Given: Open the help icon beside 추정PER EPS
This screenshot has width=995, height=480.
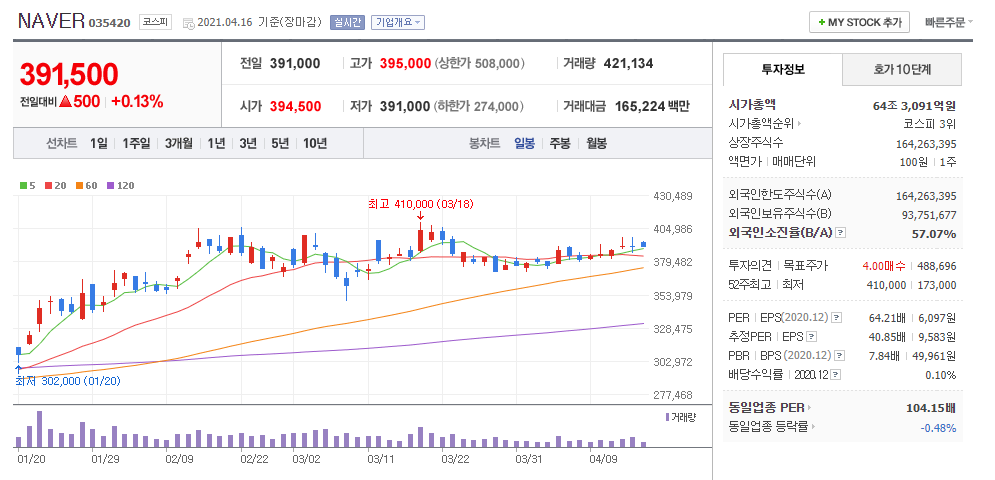Looking at the screenshot, I should coord(812,337).
